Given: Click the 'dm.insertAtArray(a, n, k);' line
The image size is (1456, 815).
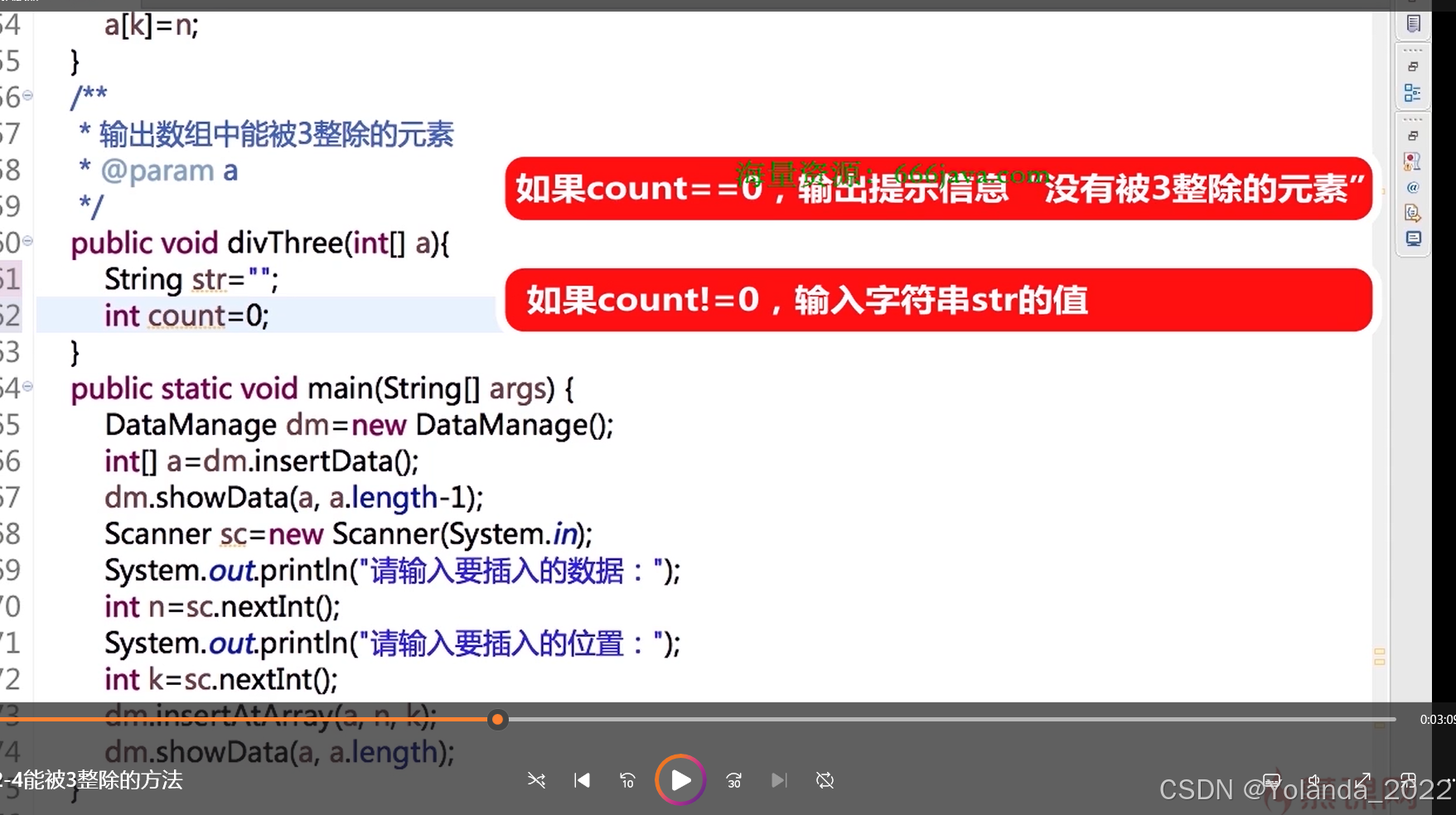Looking at the screenshot, I should 271,716.
